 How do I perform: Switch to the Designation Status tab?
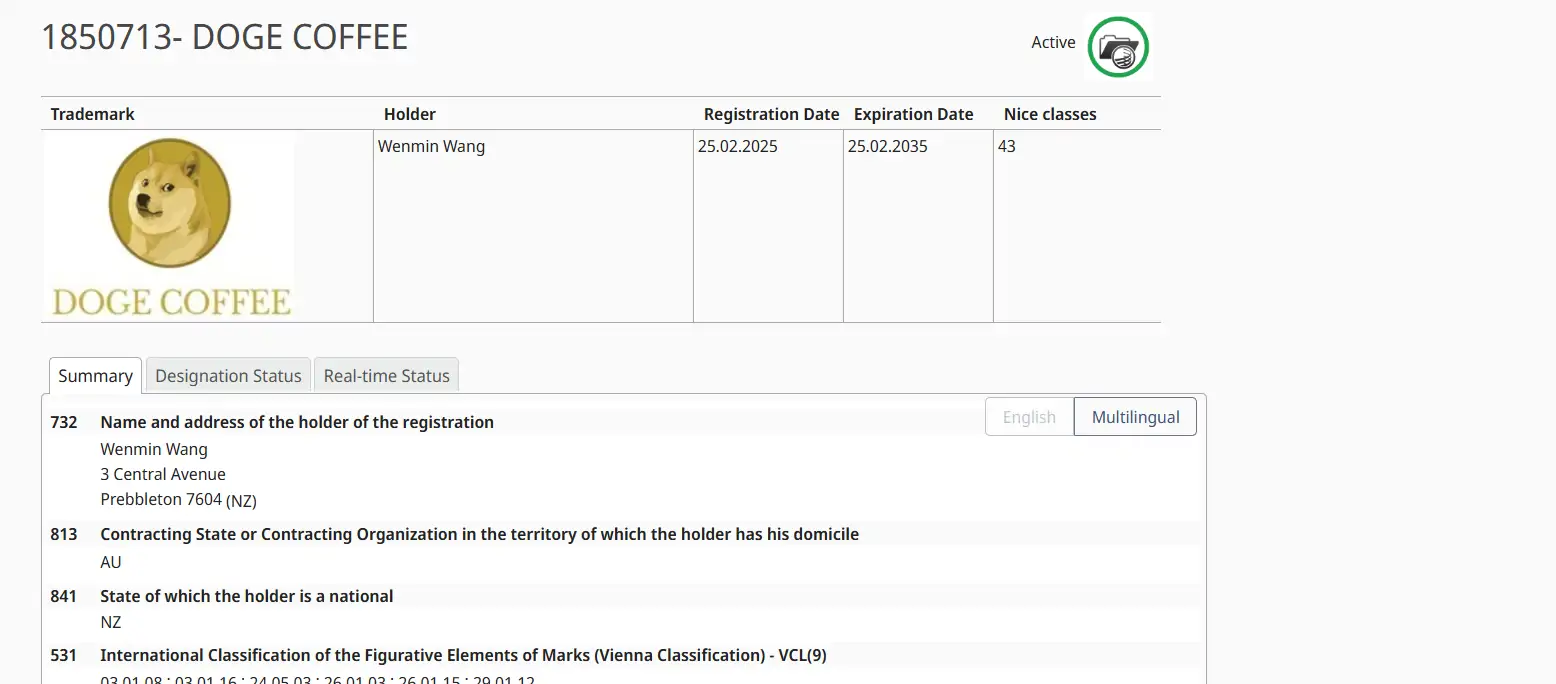click(x=228, y=376)
